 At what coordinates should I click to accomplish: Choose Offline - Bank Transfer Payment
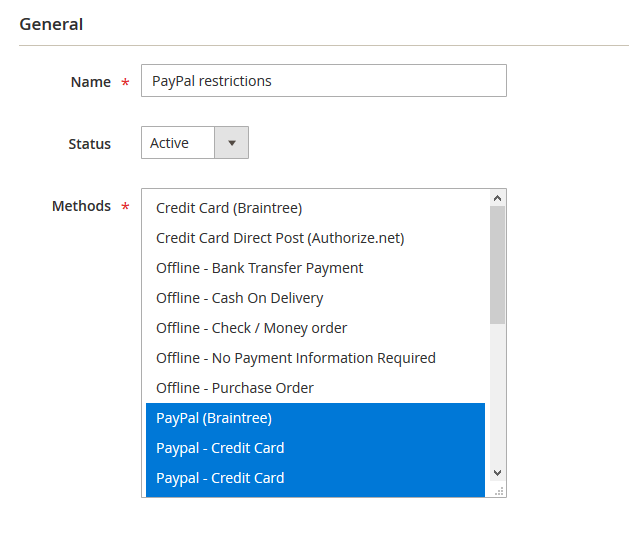260,268
